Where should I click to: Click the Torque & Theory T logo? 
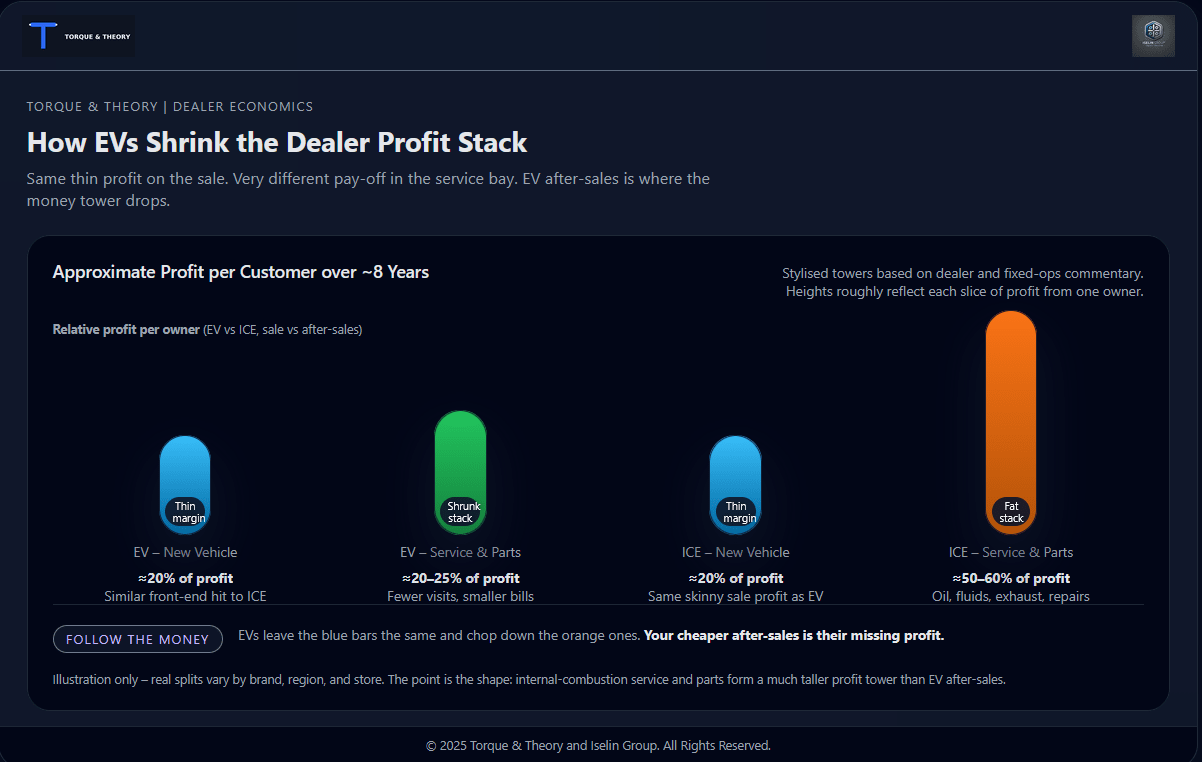[x=43, y=35]
